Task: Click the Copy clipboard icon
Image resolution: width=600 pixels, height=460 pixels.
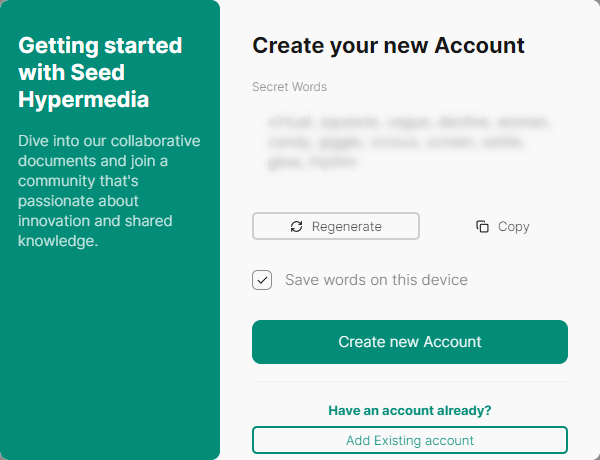Action: [482, 227]
